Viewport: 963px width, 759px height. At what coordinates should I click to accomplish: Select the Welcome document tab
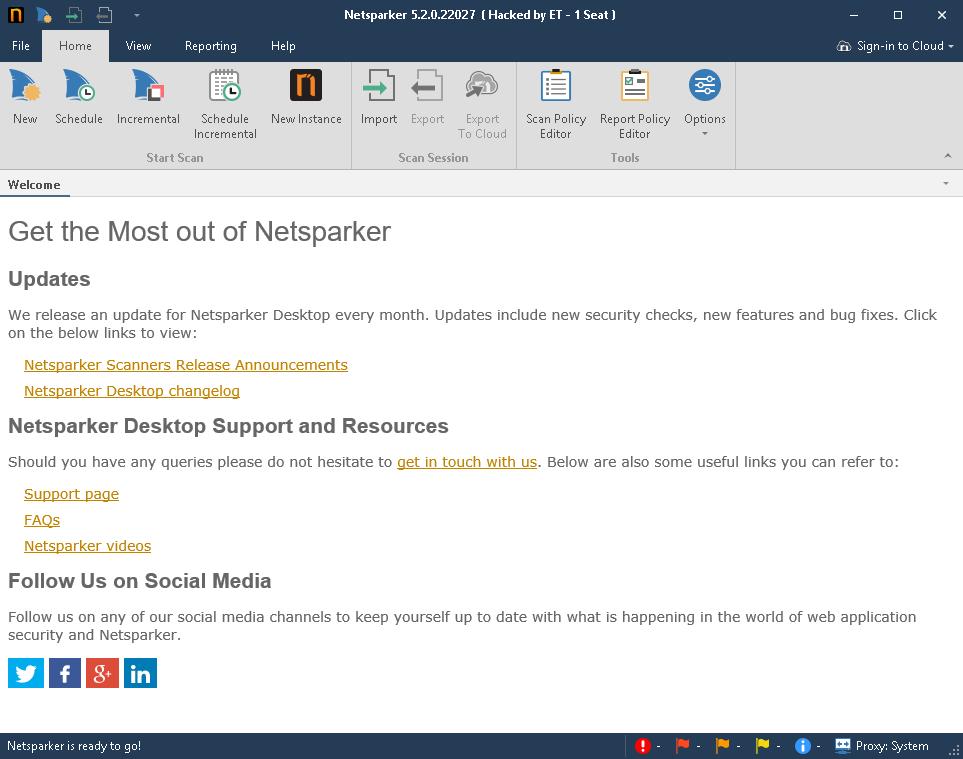[x=34, y=185]
